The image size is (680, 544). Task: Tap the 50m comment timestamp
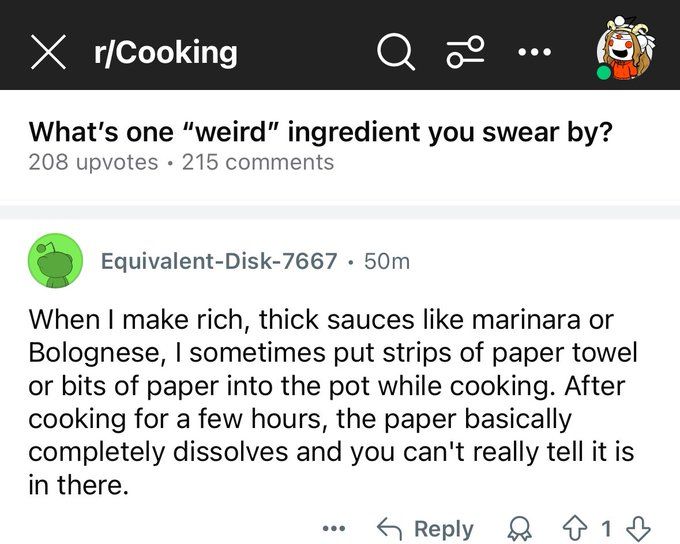coord(387,262)
